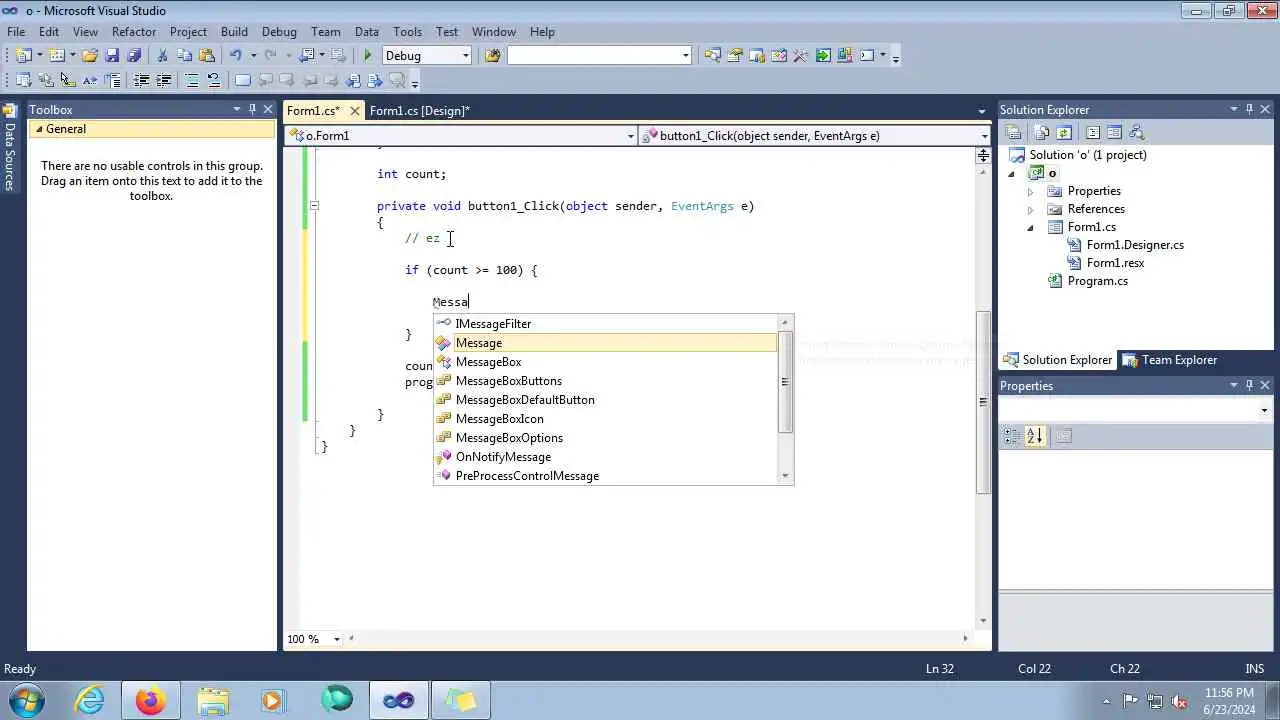Open the Debug menu

(279, 32)
